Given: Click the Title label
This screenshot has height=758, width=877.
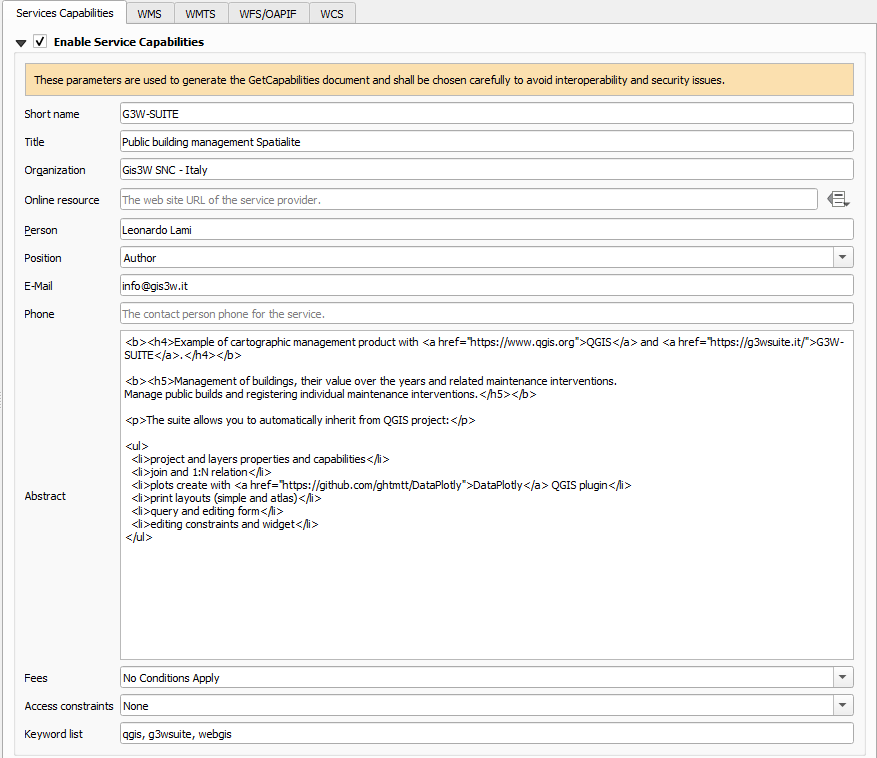Looking at the screenshot, I should (x=34, y=142).
